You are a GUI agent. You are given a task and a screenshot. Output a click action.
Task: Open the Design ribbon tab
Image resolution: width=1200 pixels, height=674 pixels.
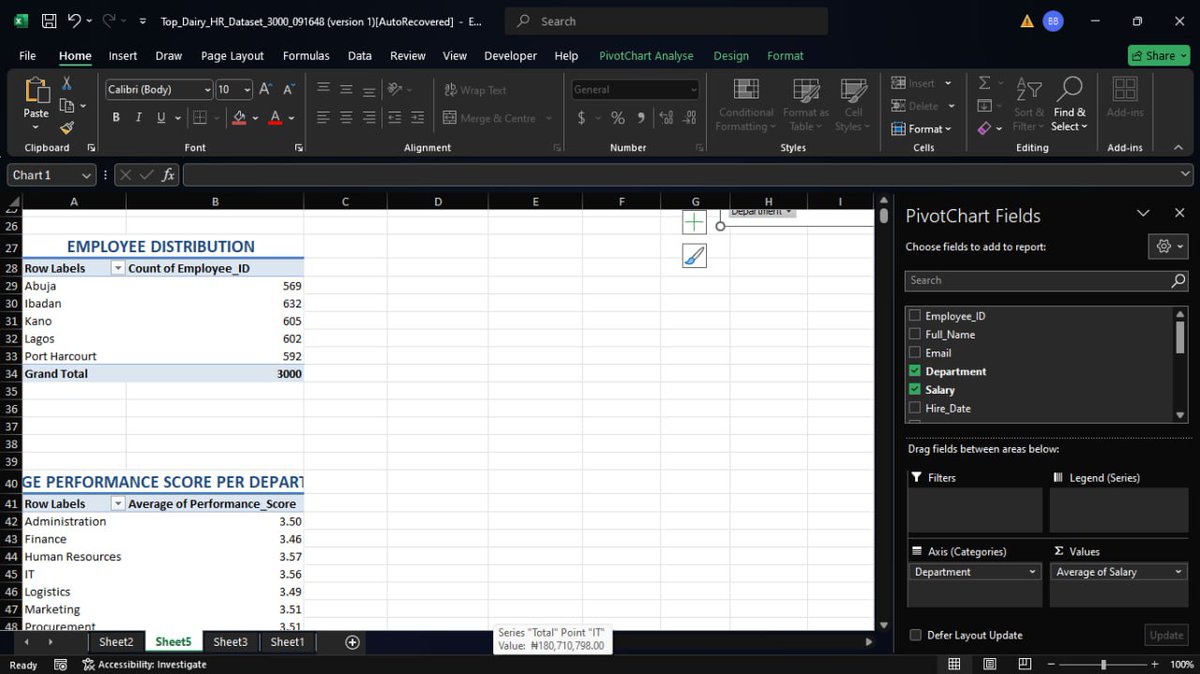tap(731, 56)
